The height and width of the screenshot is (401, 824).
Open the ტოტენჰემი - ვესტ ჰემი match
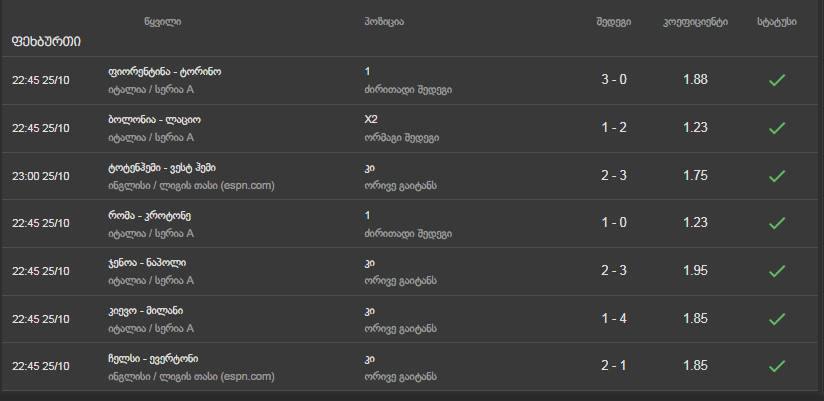click(x=161, y=167)
